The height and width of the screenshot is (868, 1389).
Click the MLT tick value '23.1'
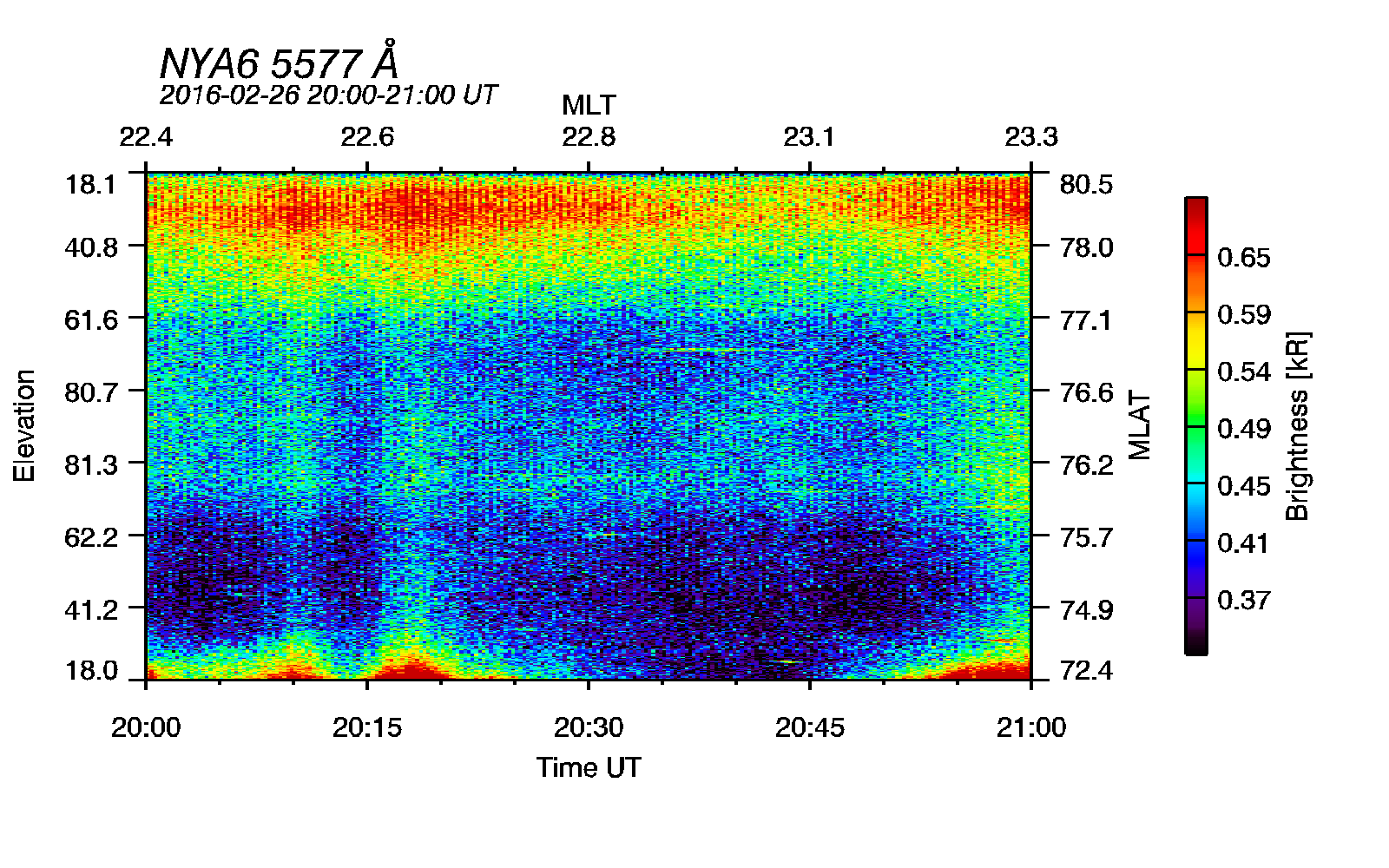[x=809, y=137]
